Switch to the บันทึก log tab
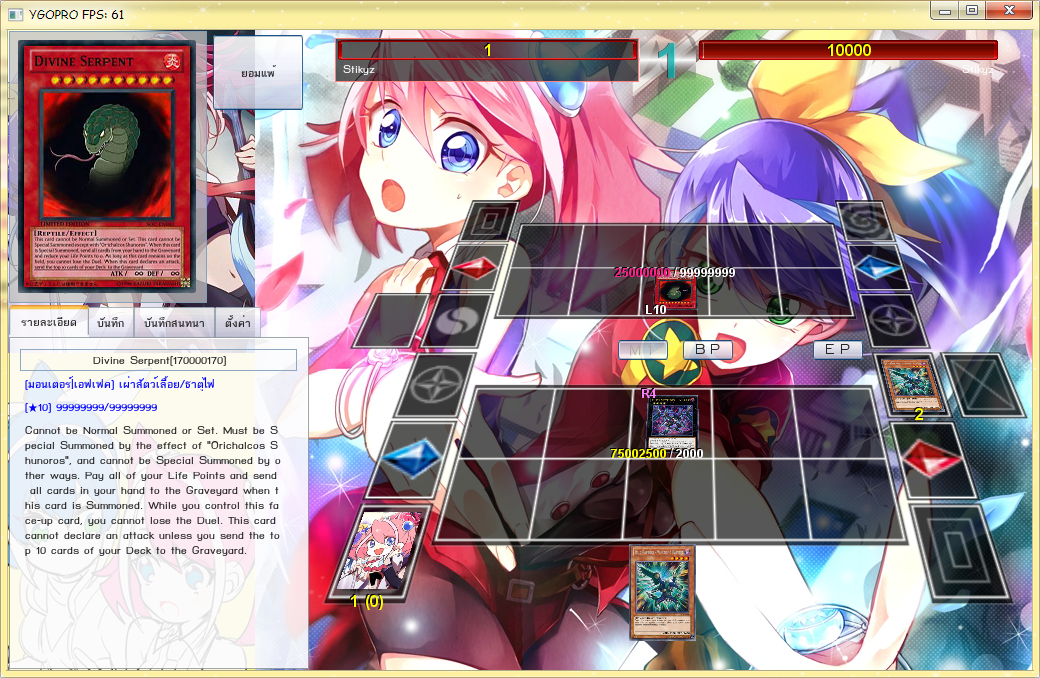 (x=110, y=323)
